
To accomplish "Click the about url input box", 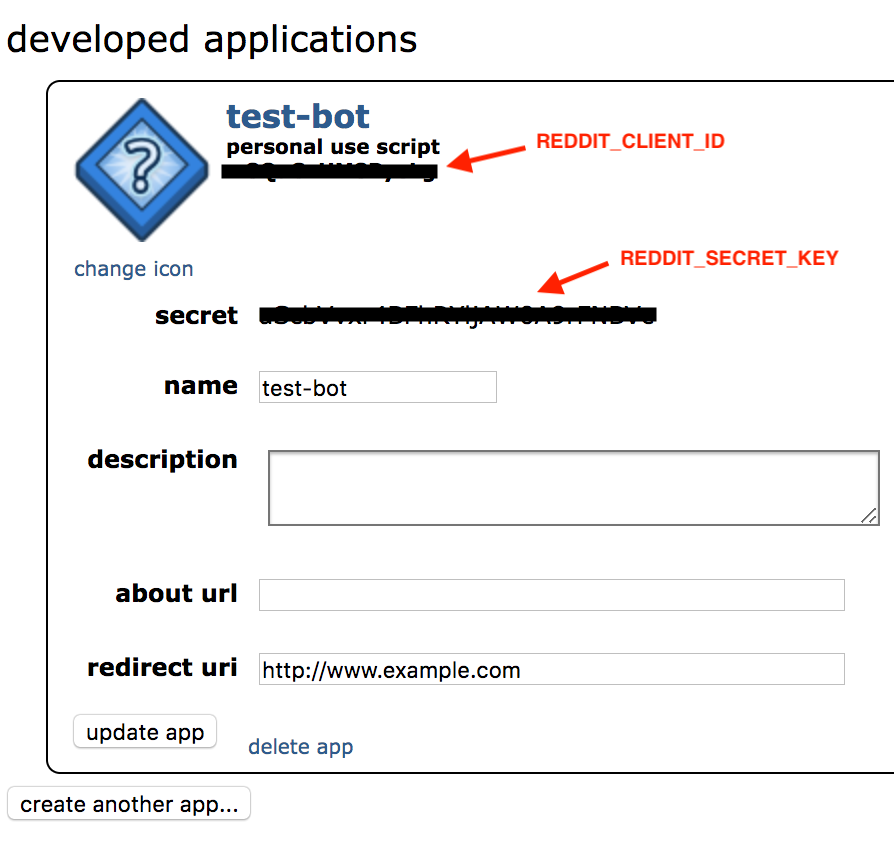I will point(551,595).
